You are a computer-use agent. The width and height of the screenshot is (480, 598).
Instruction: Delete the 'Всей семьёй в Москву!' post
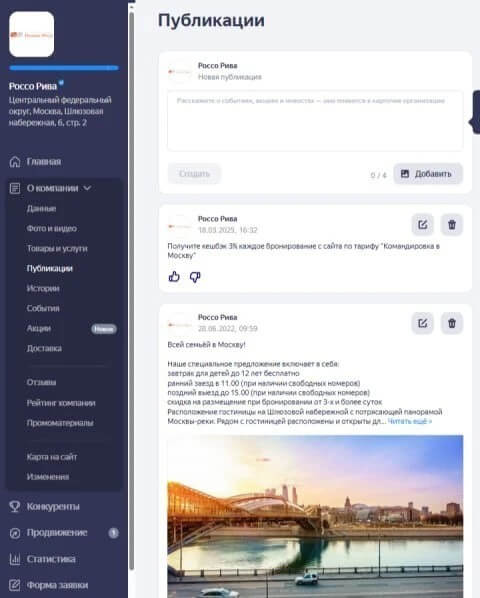point(452,323)
